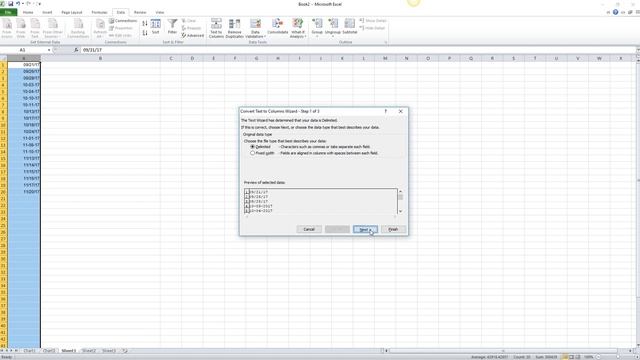Click the Finish button in wizard
640x360 pixels.
pos(393,229)
